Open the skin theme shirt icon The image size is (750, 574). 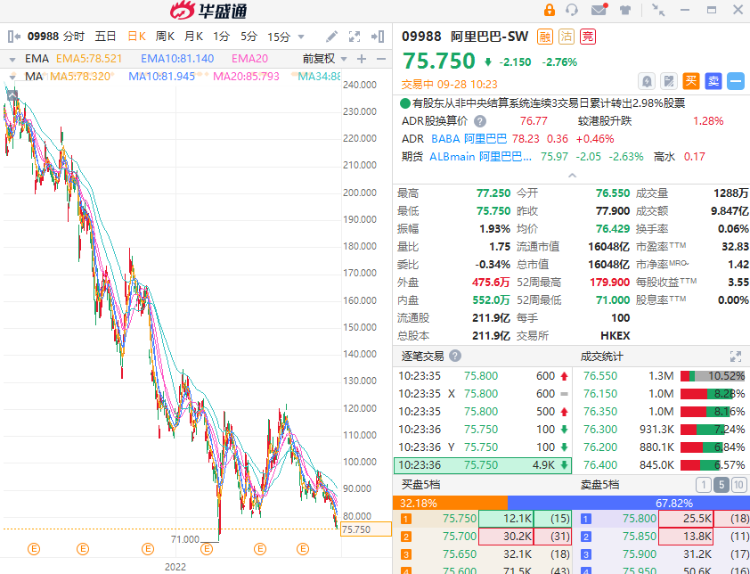[x=625, y=10]
